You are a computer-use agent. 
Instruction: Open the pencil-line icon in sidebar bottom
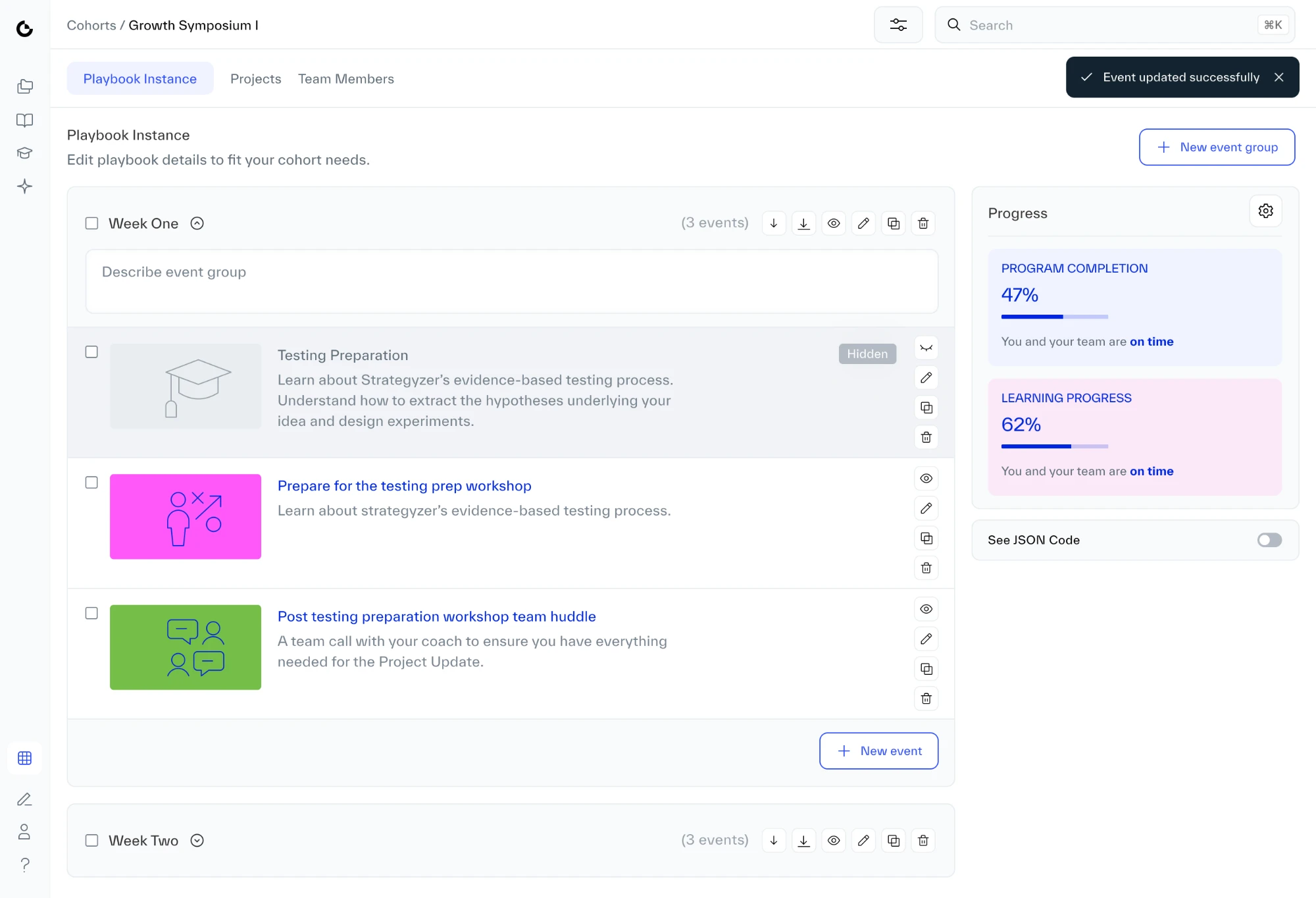25,799
